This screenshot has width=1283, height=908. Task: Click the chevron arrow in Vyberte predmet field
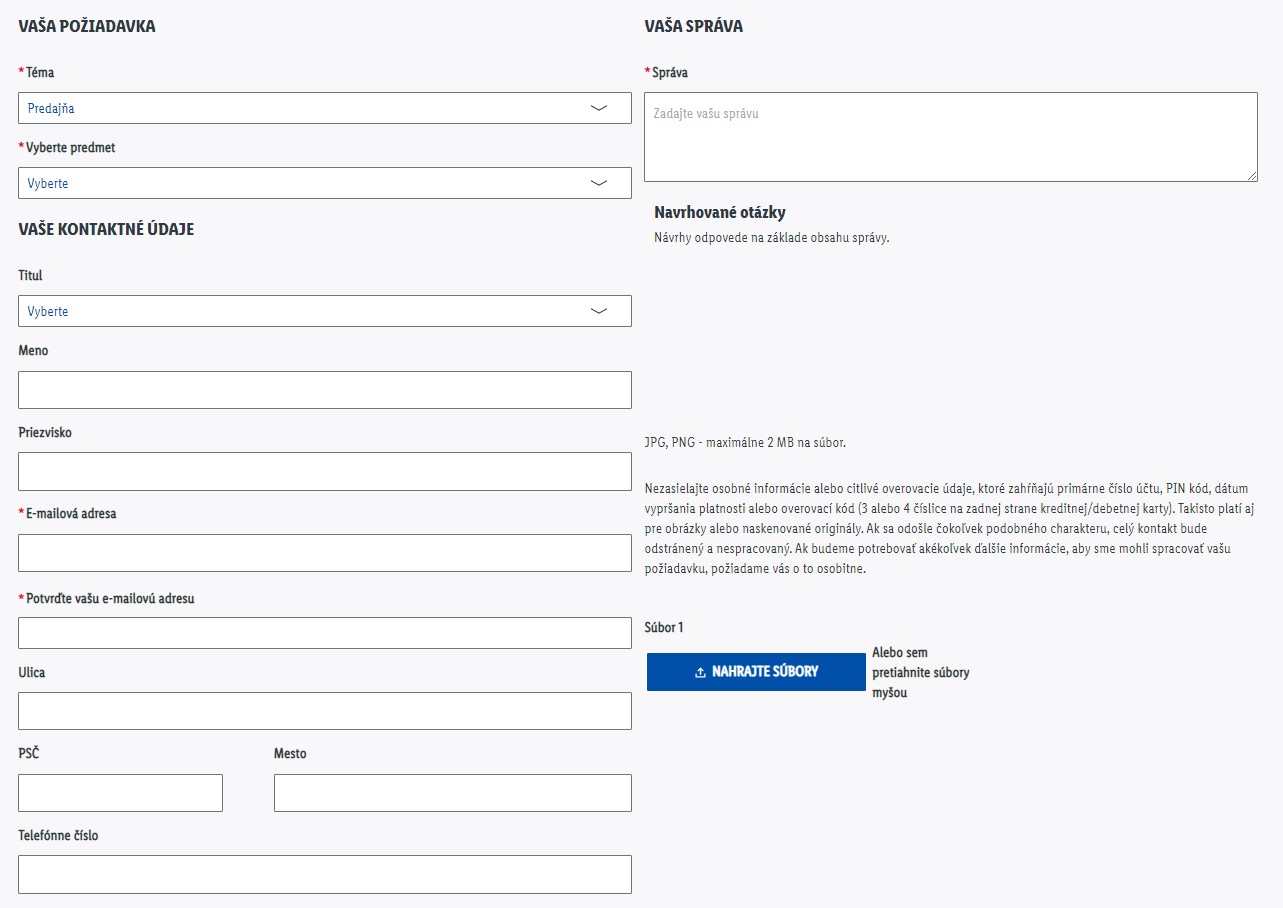[x=599, y=183]
